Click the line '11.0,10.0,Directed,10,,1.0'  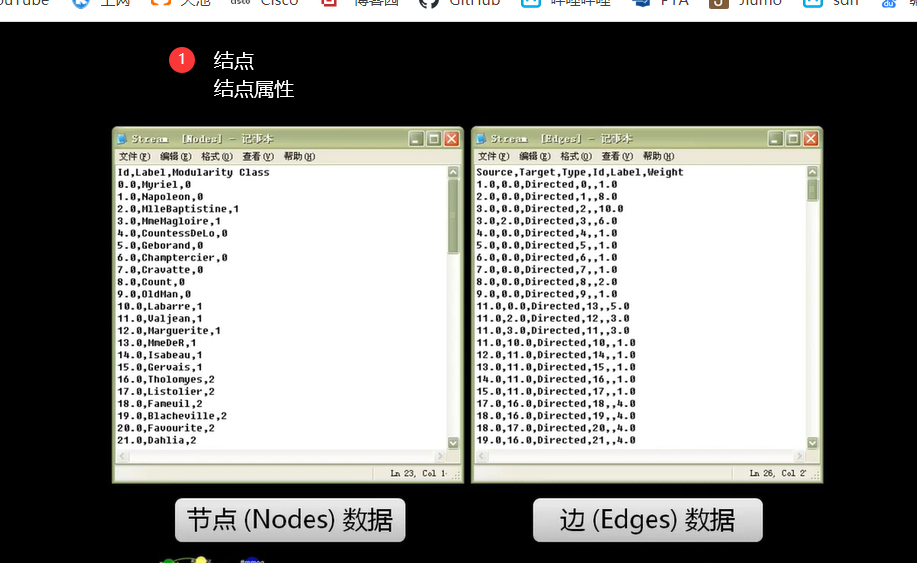tap(556, 343)
